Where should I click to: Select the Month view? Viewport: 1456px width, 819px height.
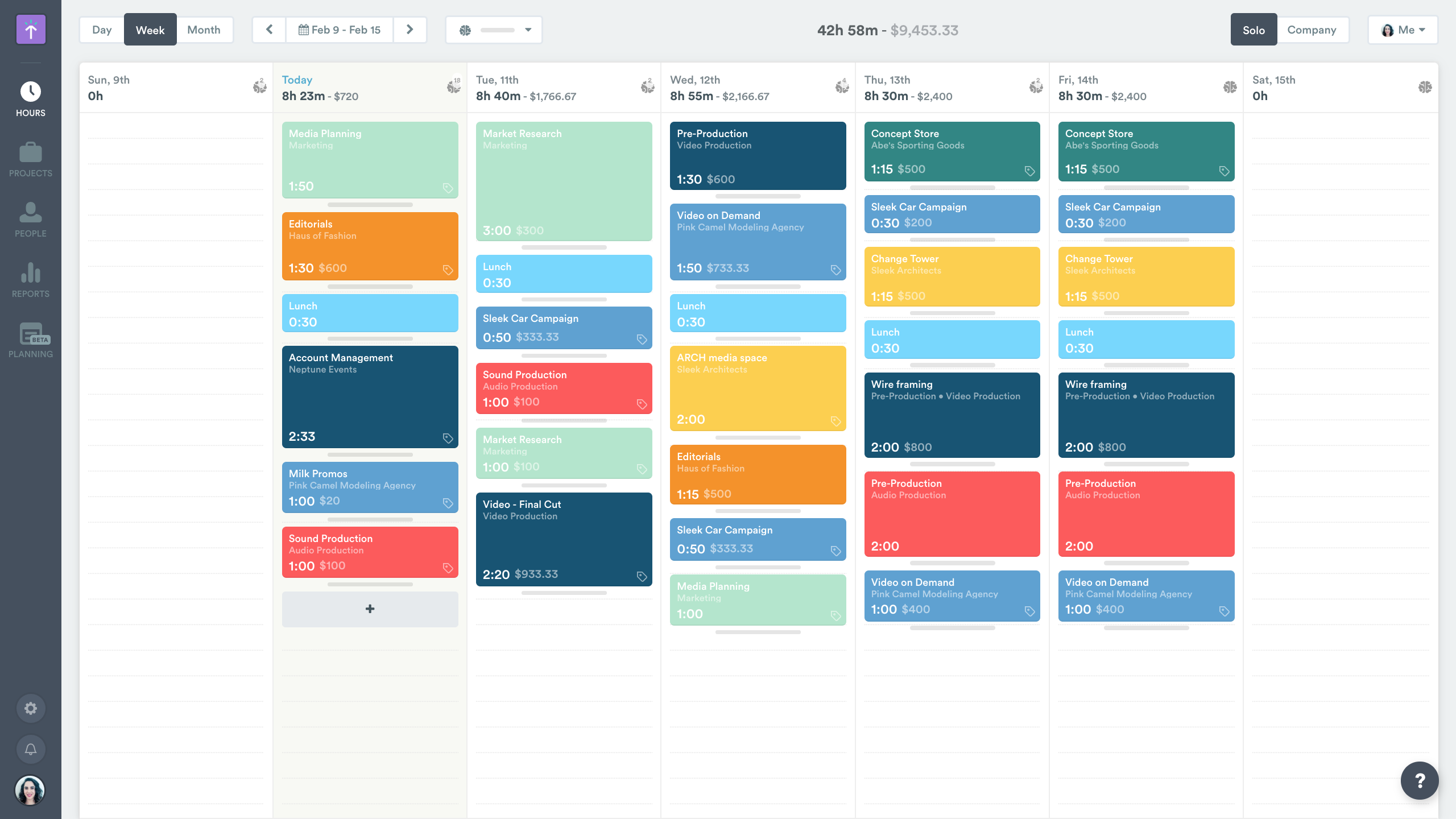point(204,30)
